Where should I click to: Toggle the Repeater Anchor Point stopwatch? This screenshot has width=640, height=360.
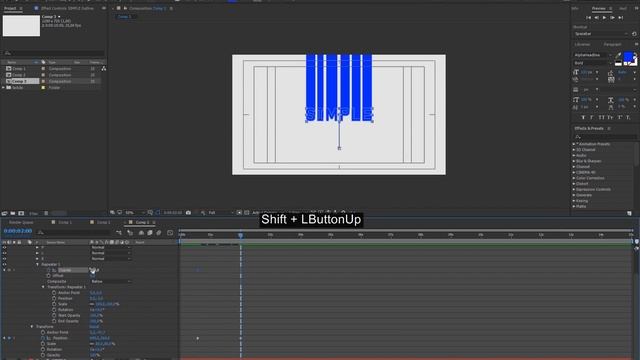tap(54, 293)
